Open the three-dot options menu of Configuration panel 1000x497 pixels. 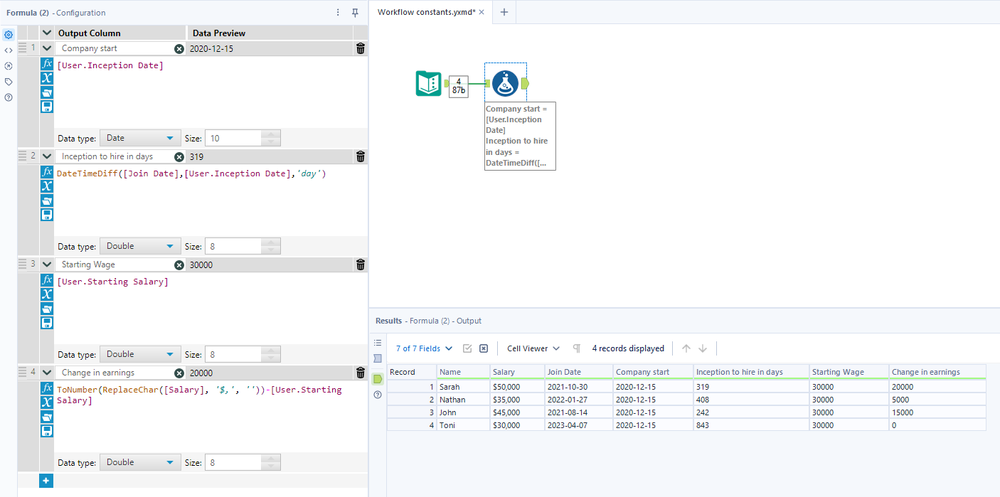[338, 12]
